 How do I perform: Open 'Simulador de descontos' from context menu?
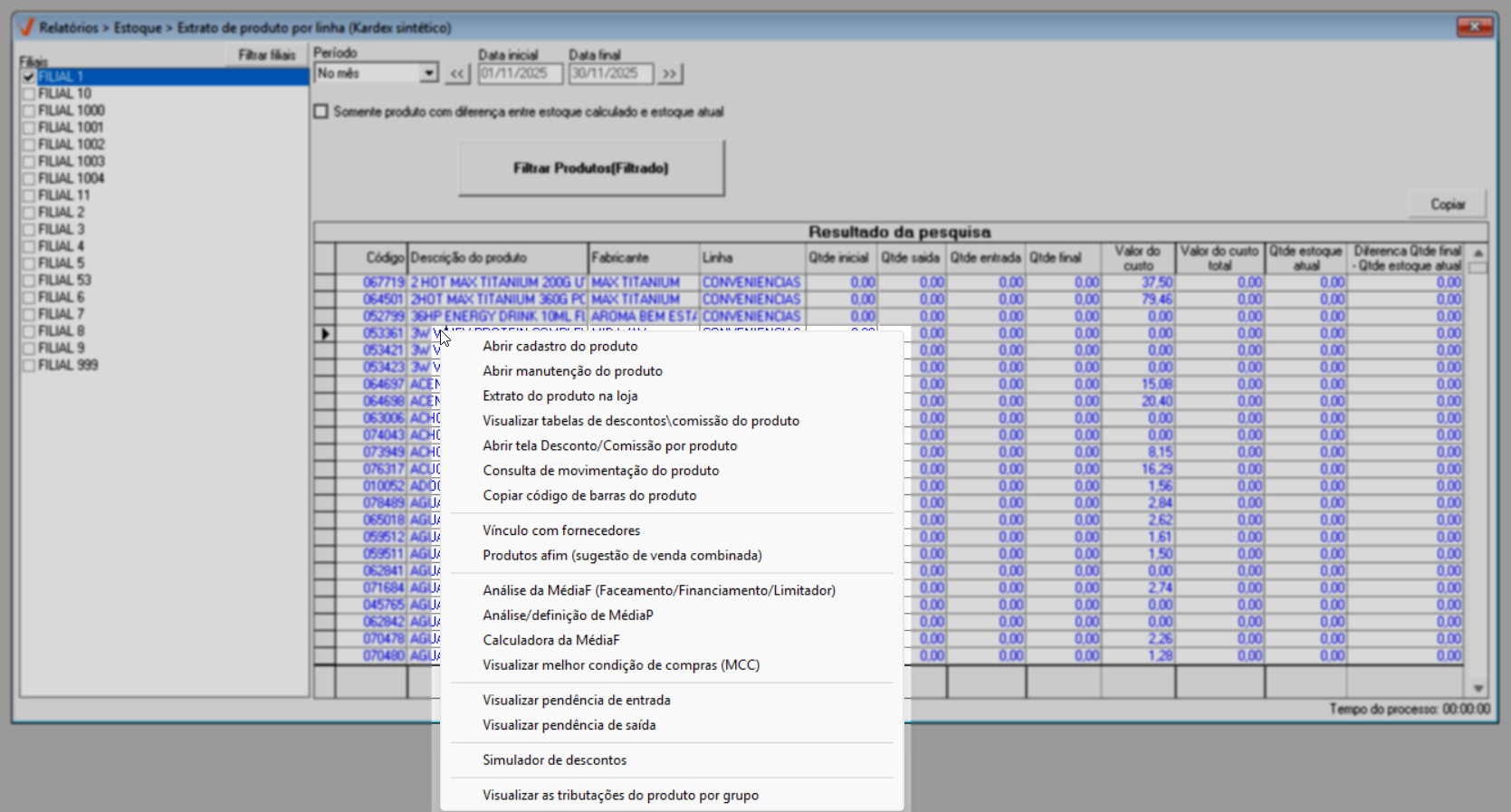click(x=554, y=760)
